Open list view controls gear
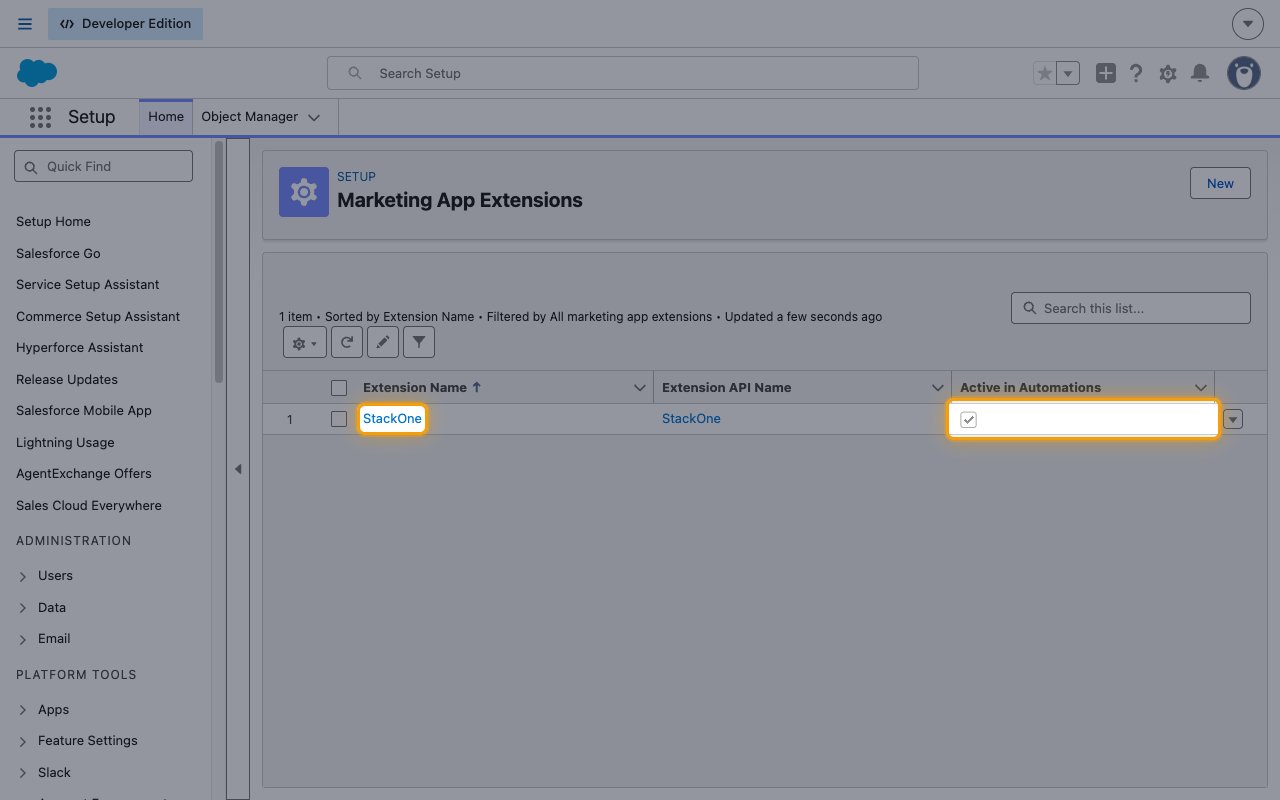Image resolution: width=1280 pixels, height=800 pixels. pyautogui.click(x=303, y=342)
